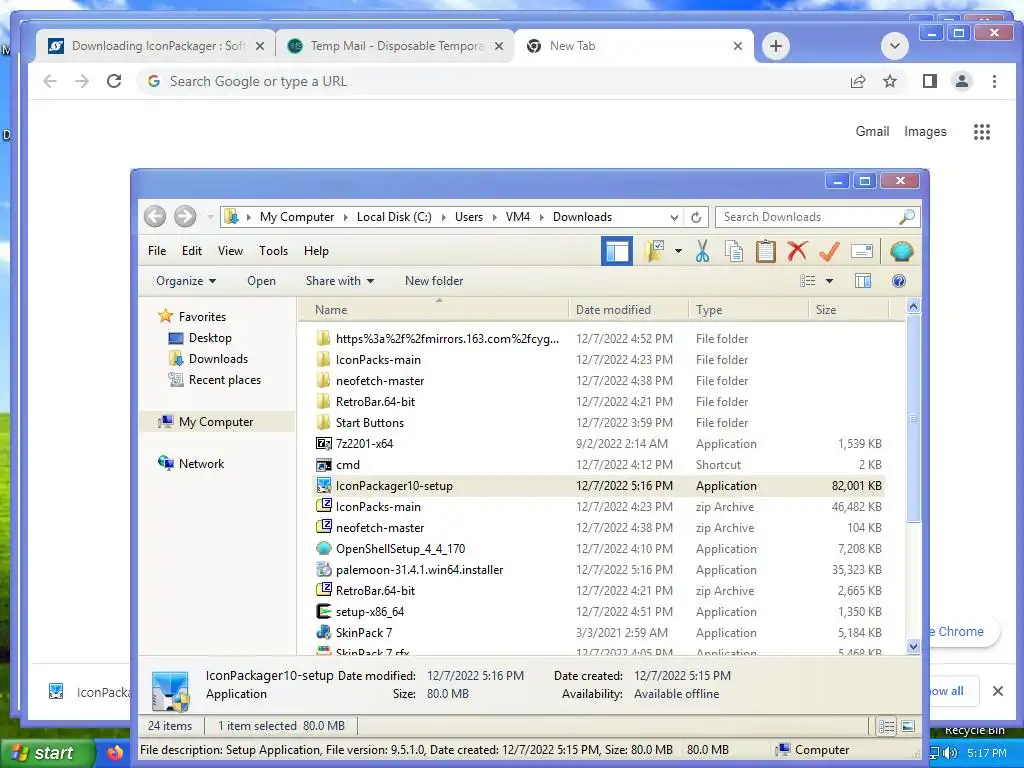This screenshot has height=768, width=1024.
Task: Switch to details view in status bar
Action: 887,726
